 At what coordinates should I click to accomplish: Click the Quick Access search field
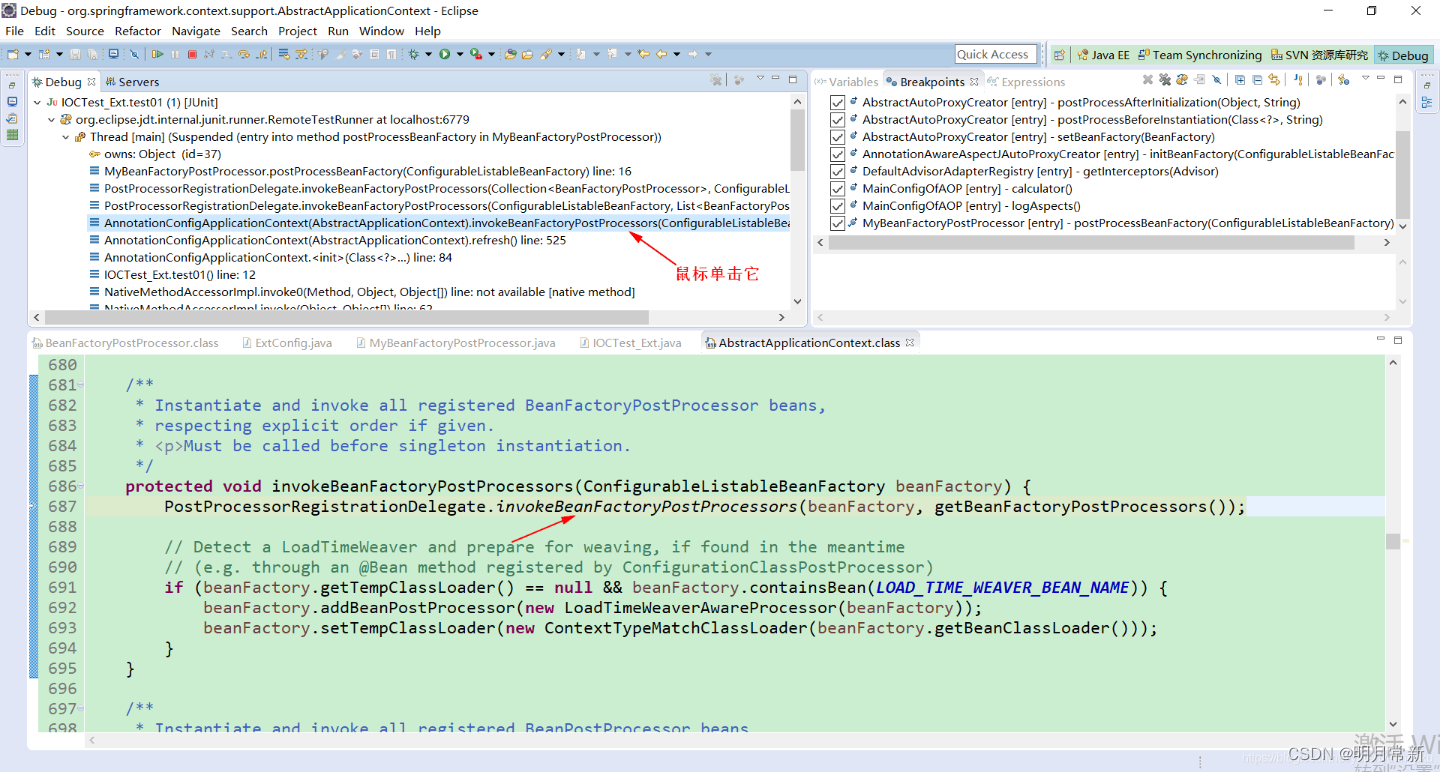[x=996, y=54]
